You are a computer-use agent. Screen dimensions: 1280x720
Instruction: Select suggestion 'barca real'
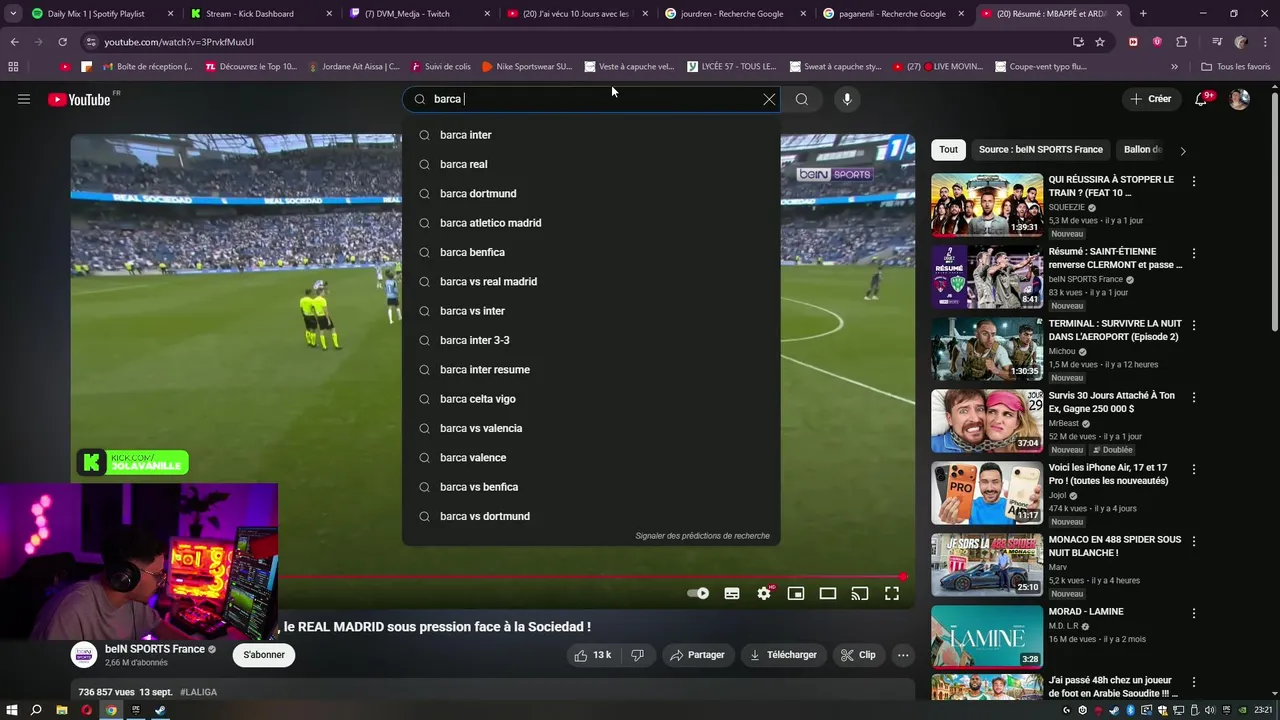591,164
